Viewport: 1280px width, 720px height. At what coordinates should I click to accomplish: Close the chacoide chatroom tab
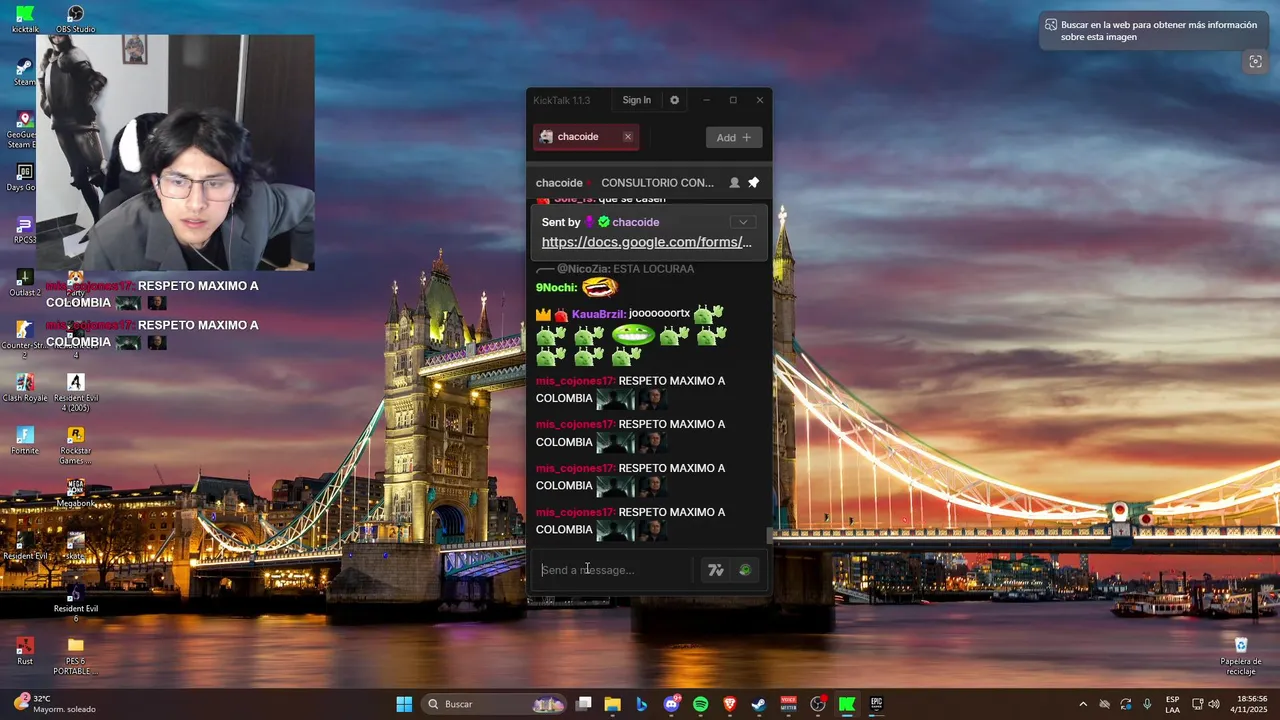[x=628, y=137]
